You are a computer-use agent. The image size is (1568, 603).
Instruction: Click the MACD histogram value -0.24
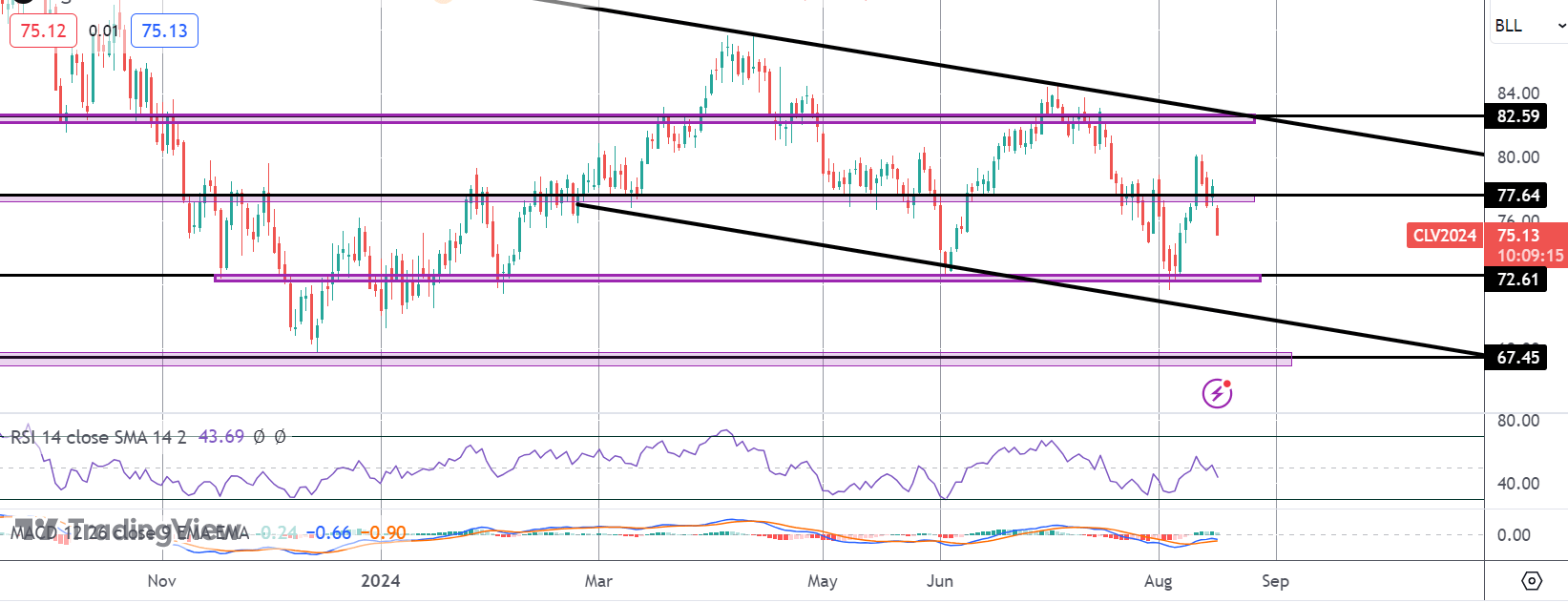(x=279, y=532)
